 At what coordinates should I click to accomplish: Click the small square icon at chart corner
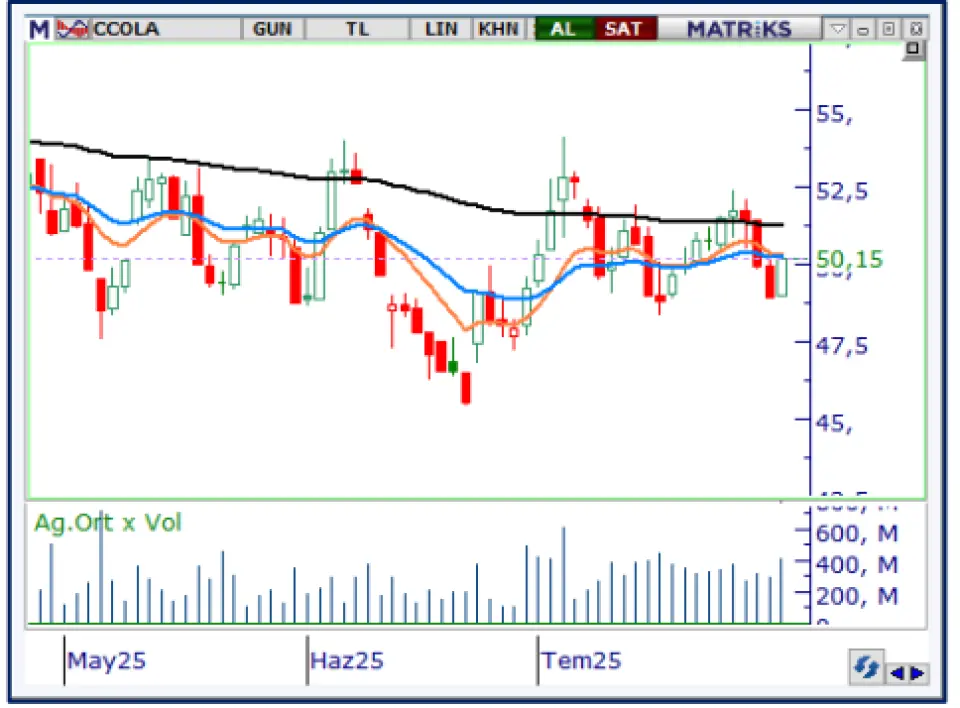(x=913, y=50)
